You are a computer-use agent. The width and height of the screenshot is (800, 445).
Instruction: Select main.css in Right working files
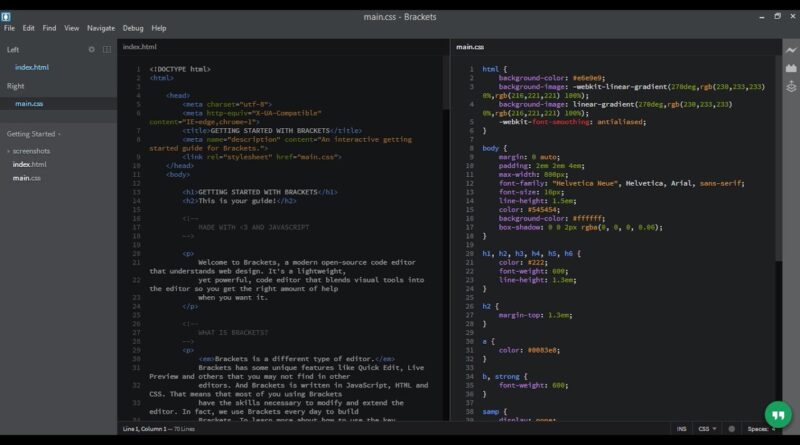[29, 104]
